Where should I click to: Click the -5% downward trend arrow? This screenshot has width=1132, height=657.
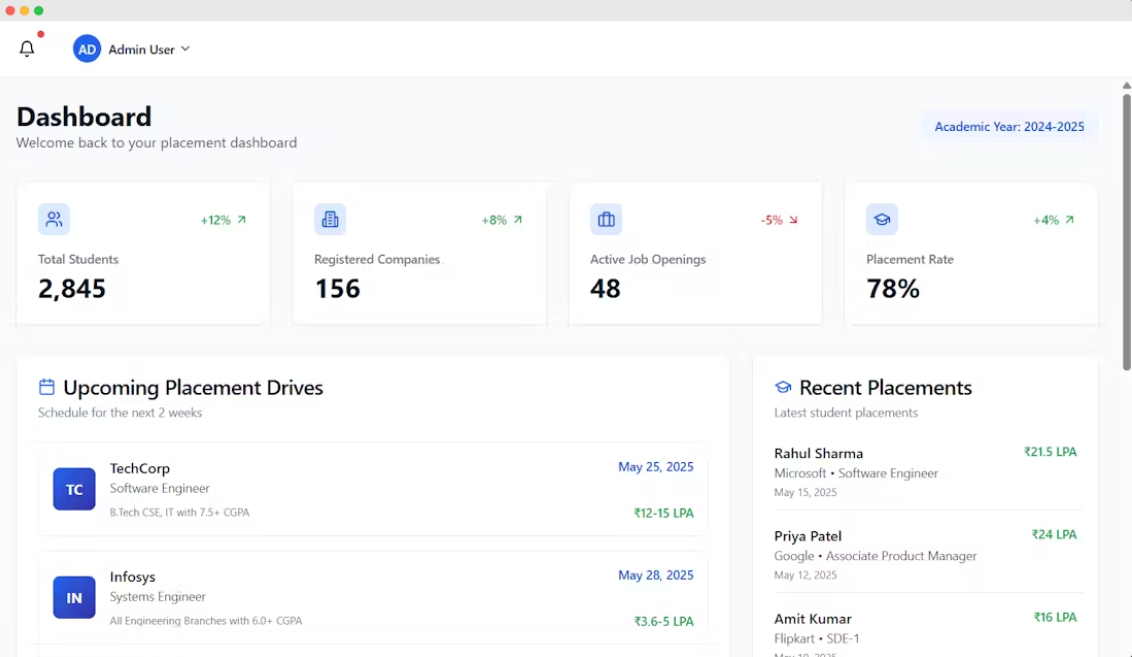(x=793, y=219)
